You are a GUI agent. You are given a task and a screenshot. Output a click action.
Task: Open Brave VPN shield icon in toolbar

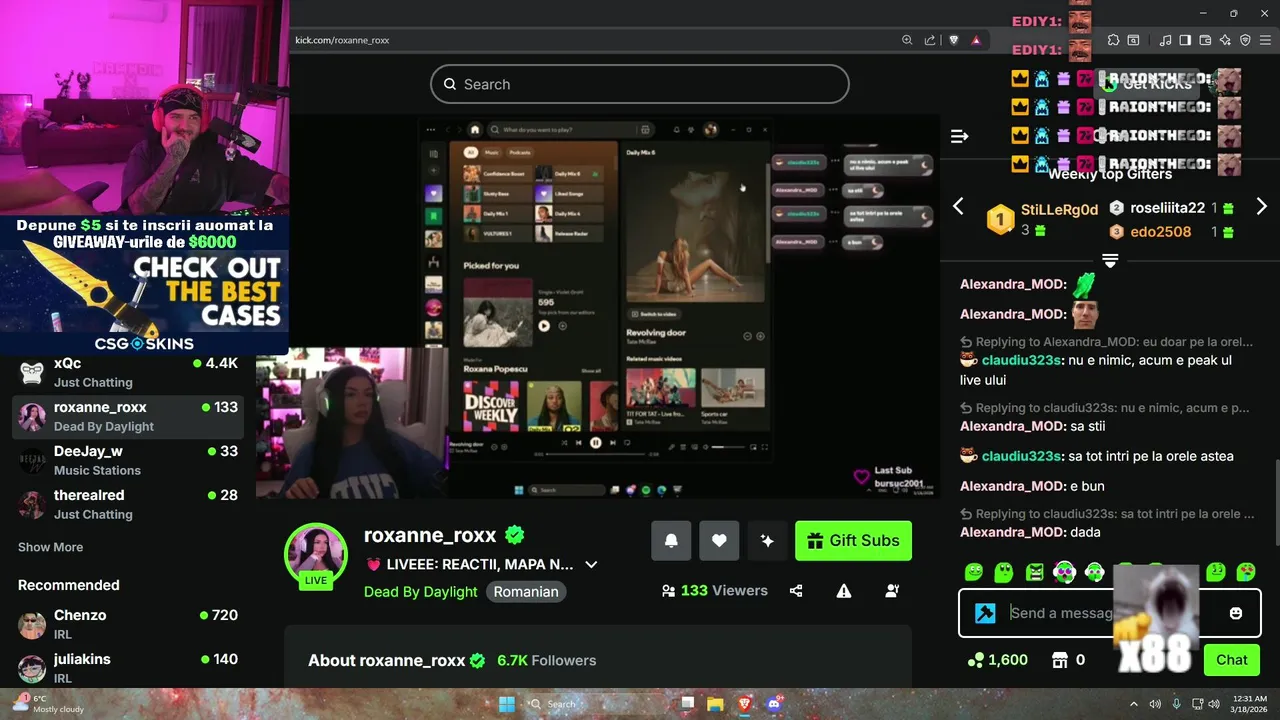click(1245, 40)
